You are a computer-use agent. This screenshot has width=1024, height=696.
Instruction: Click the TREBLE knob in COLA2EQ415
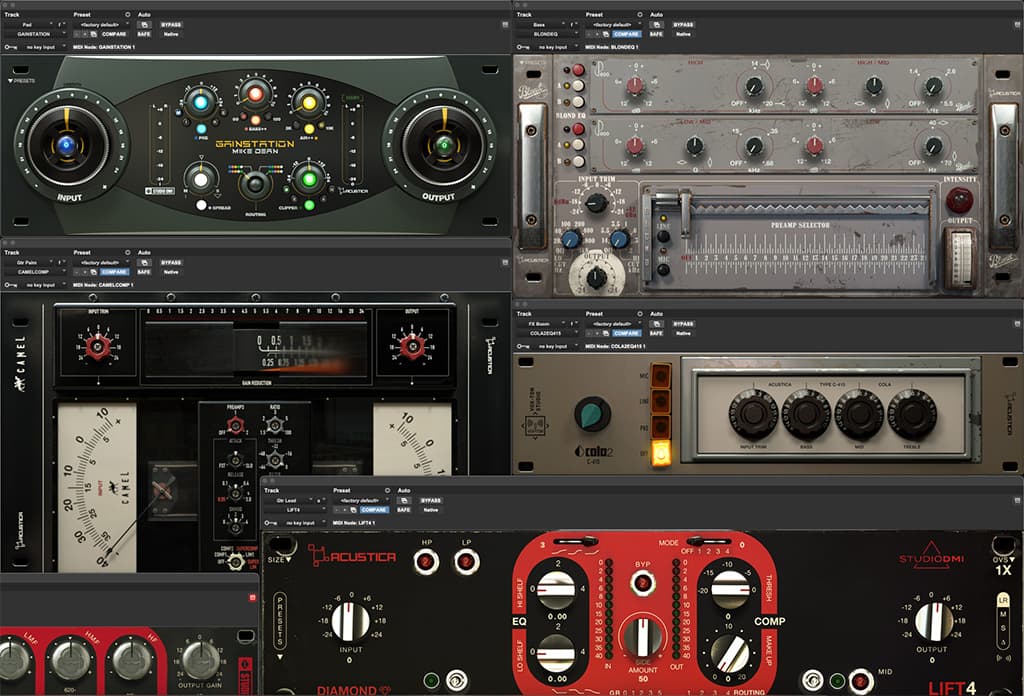912,413
